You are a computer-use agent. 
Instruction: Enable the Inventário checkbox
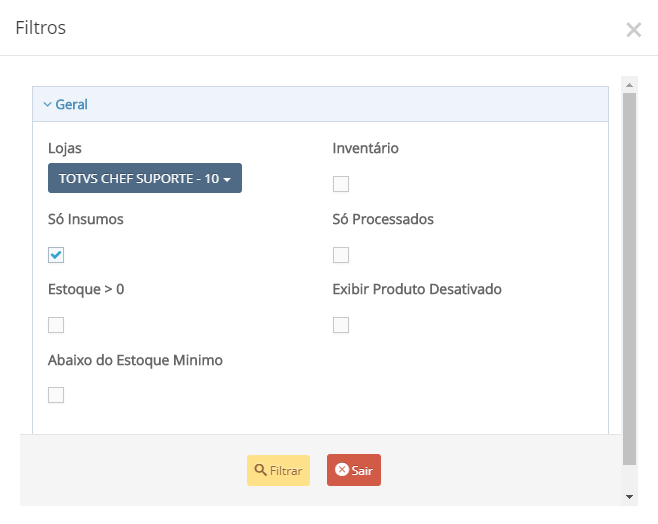coord(341,184)
